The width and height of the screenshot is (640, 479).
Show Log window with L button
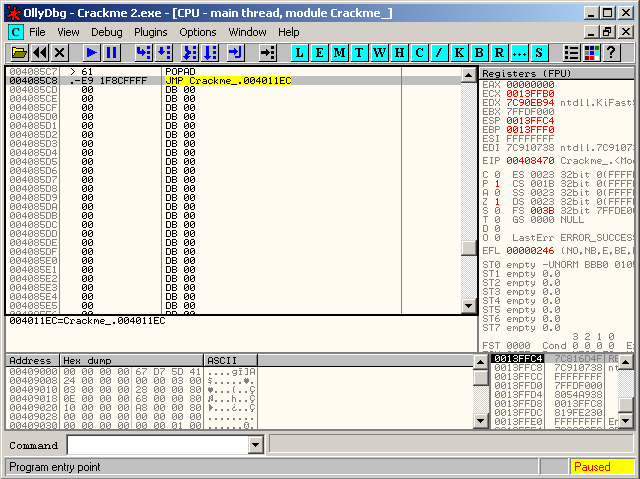299,53
